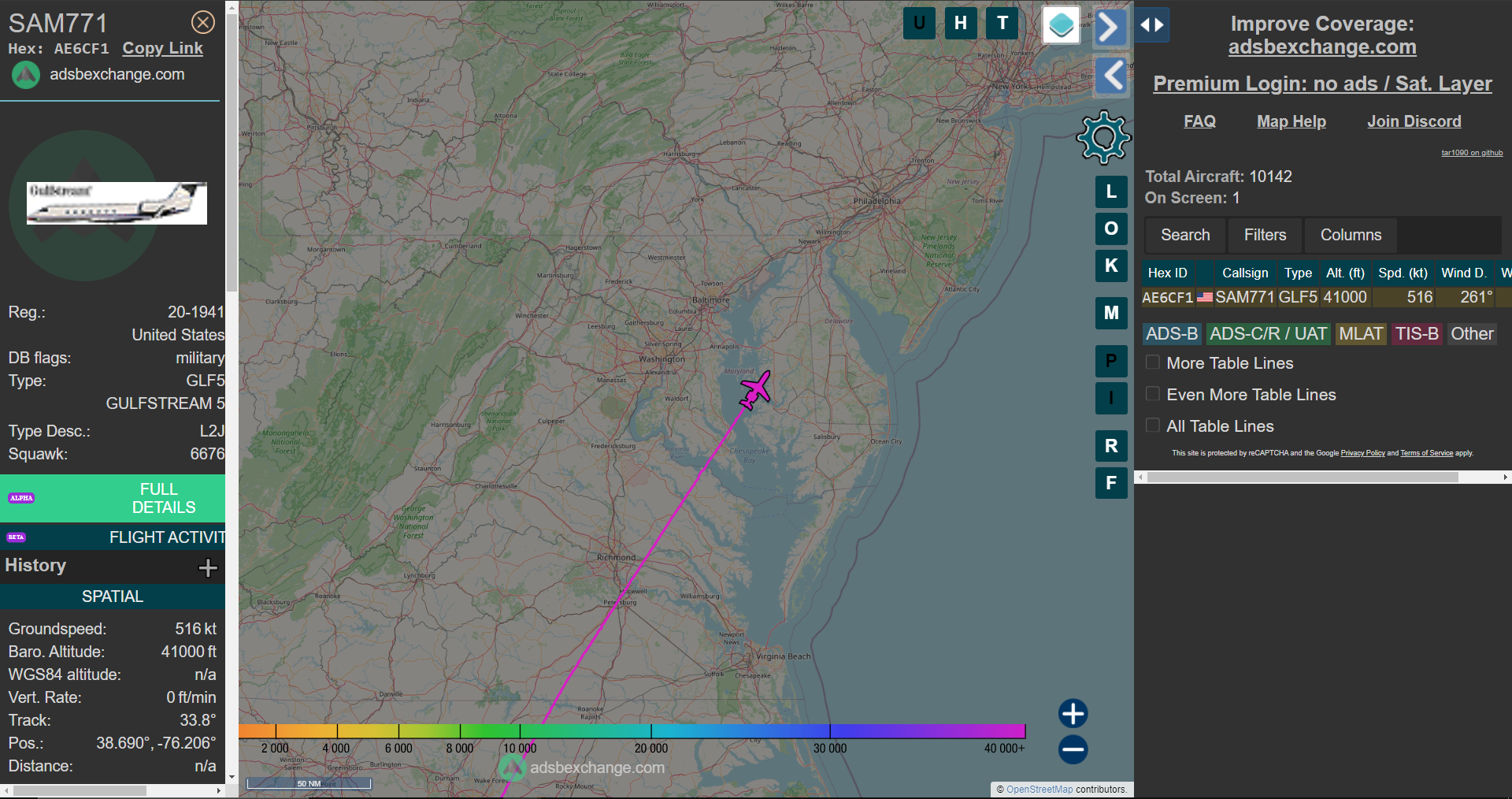Open the Filters tab
Screen dimensions: 1512x799
[1265, 235]
